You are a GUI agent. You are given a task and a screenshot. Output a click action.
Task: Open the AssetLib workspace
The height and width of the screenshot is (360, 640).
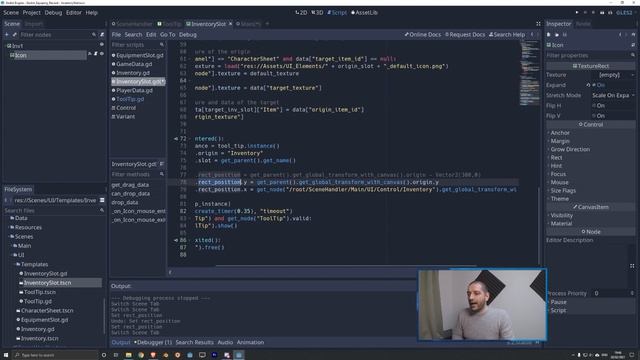(x=364, y=13)
